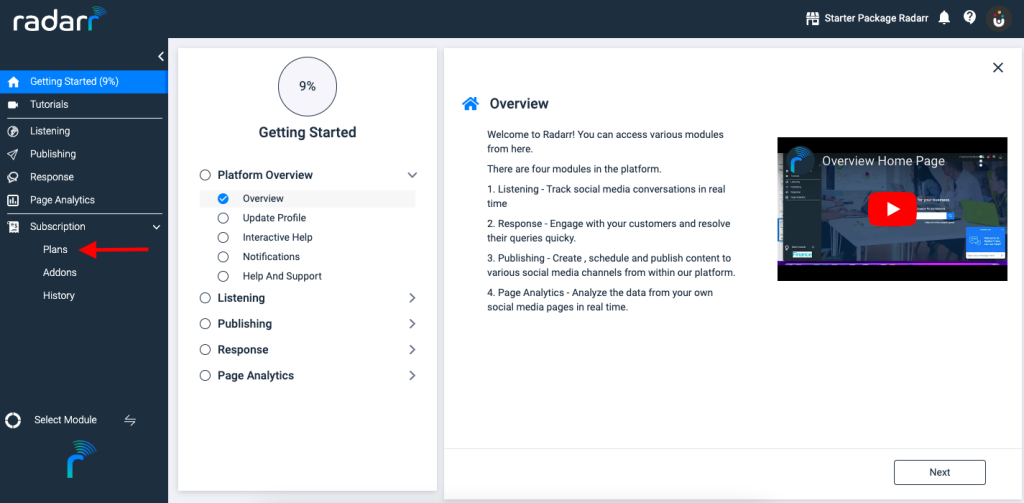Click the Page Analytics chart icon
Screen dimensions: 1024x503
13,200
